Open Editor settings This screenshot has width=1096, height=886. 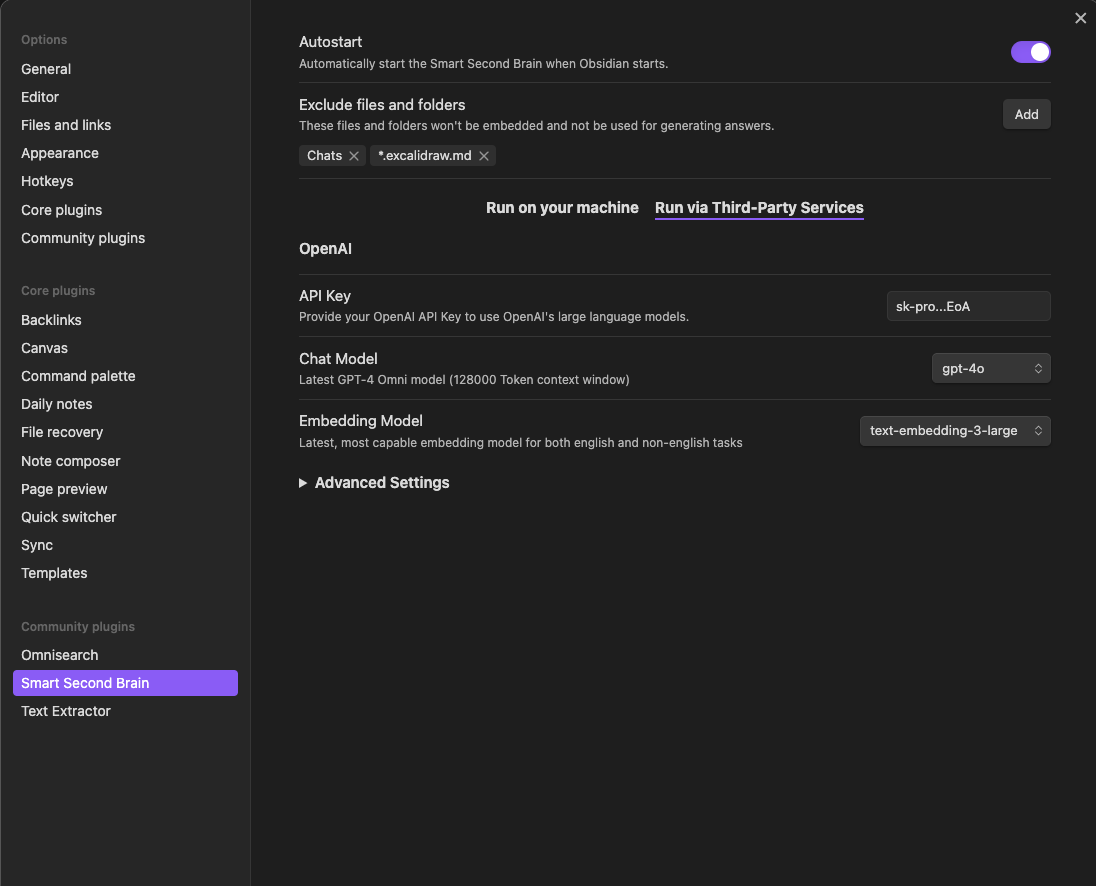(40, 97)
